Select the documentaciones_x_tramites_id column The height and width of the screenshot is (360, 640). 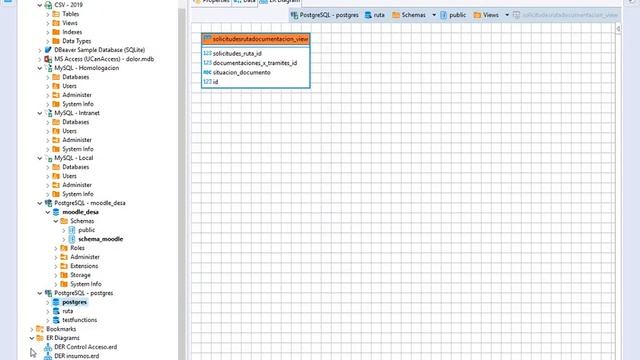pos(255,63)
